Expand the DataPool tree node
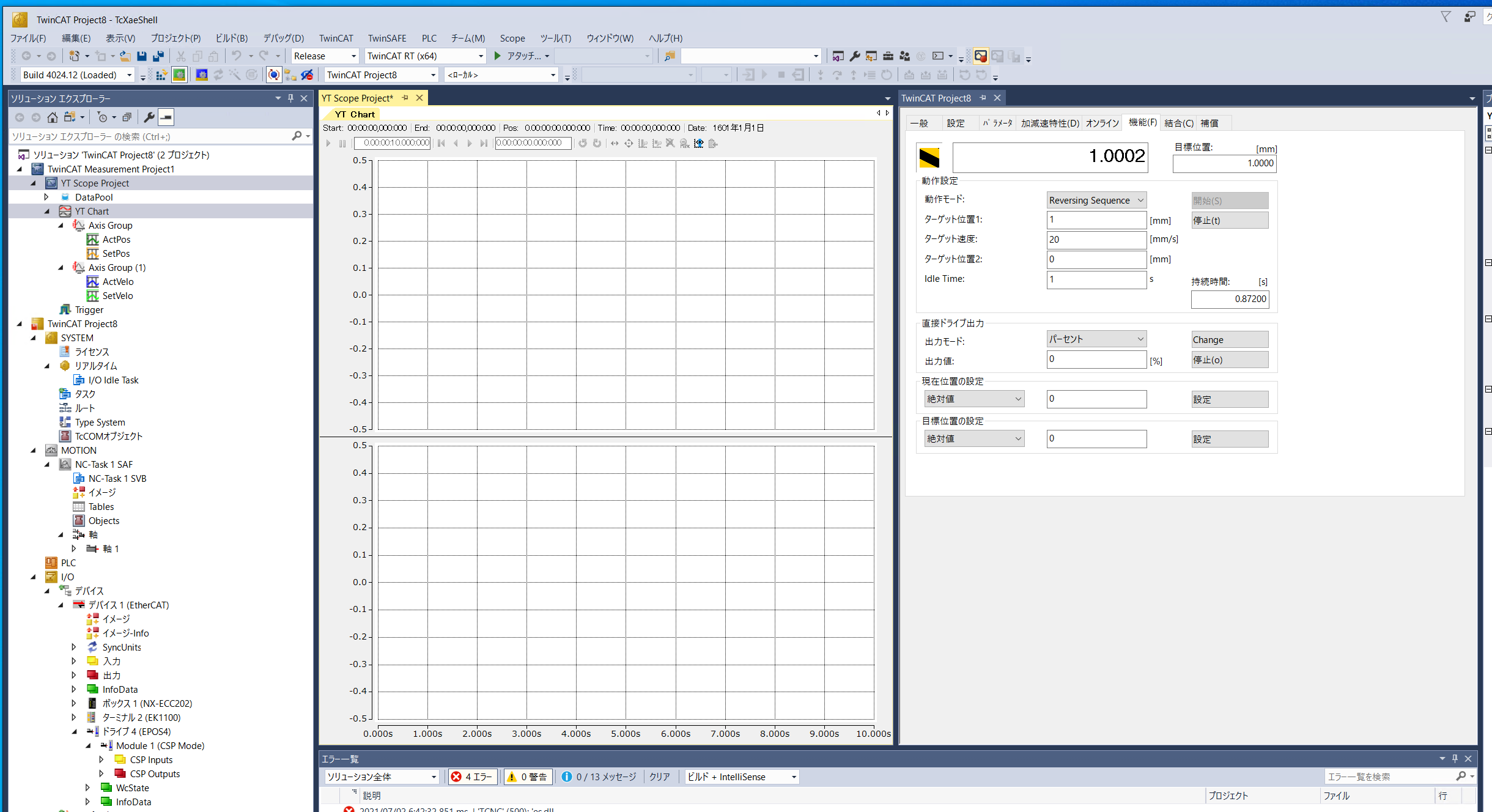This screenshot has height=812, width=1492. [46, 197]
